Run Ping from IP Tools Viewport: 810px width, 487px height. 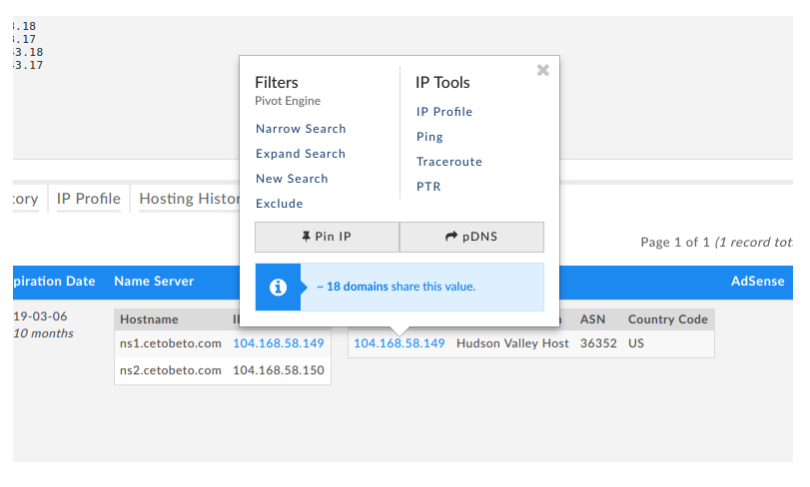click(x=430, y=137)
